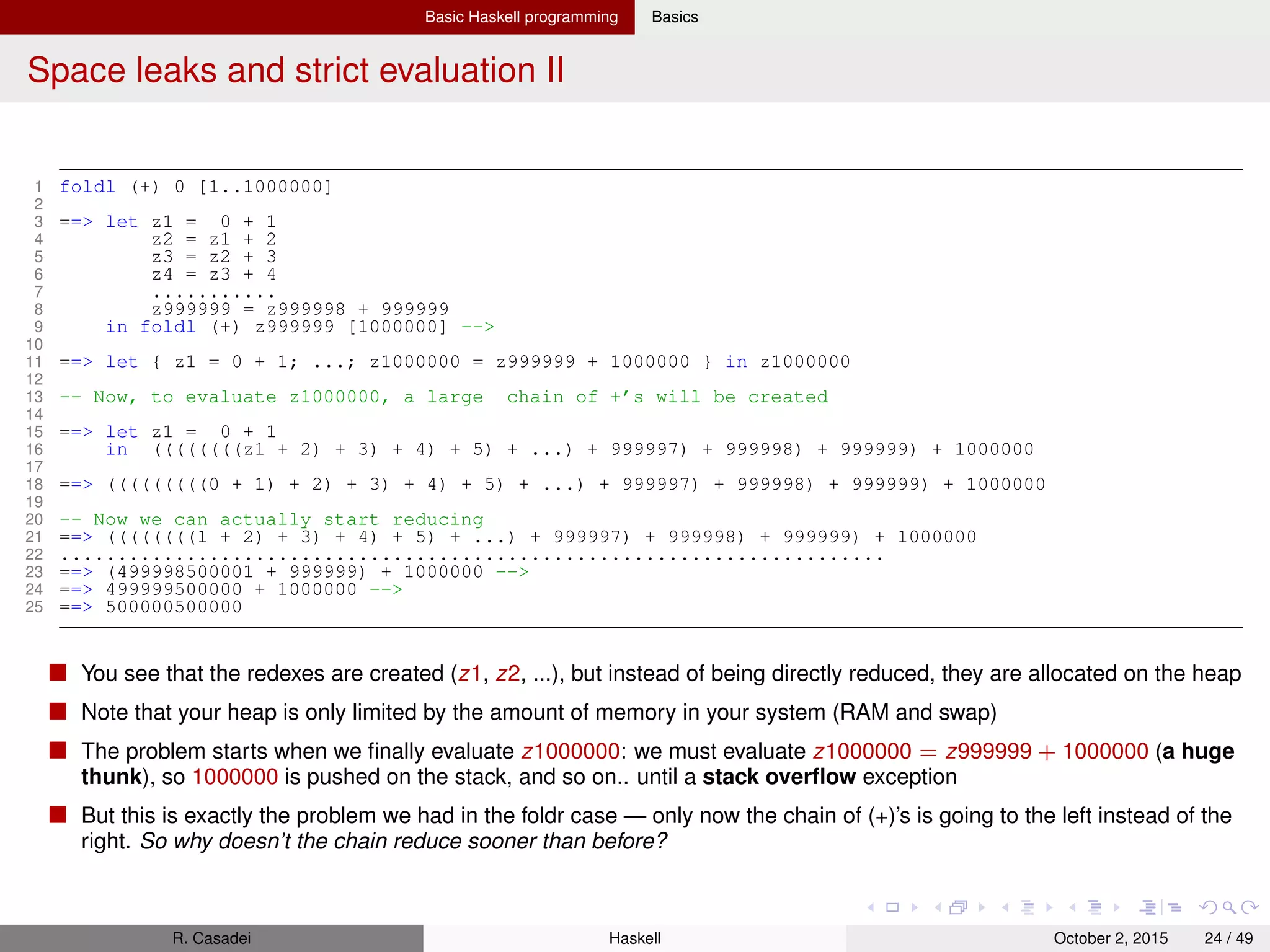Click the slide title Space leaks and strict evaluation II

(x=296, y=69)
